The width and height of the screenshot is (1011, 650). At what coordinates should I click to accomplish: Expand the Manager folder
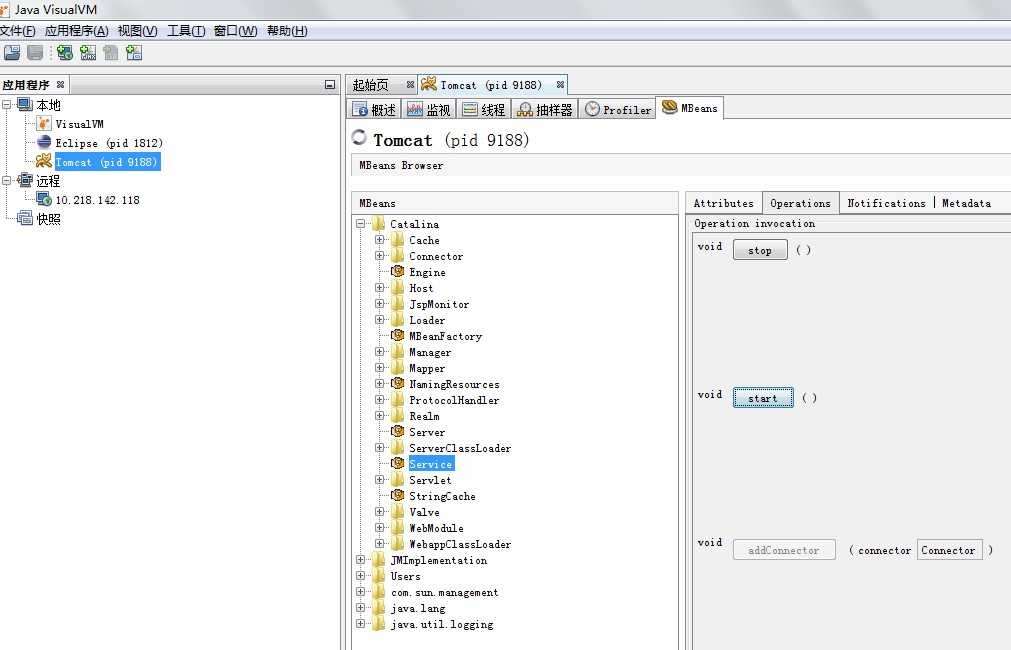click(x=379, y=351)
